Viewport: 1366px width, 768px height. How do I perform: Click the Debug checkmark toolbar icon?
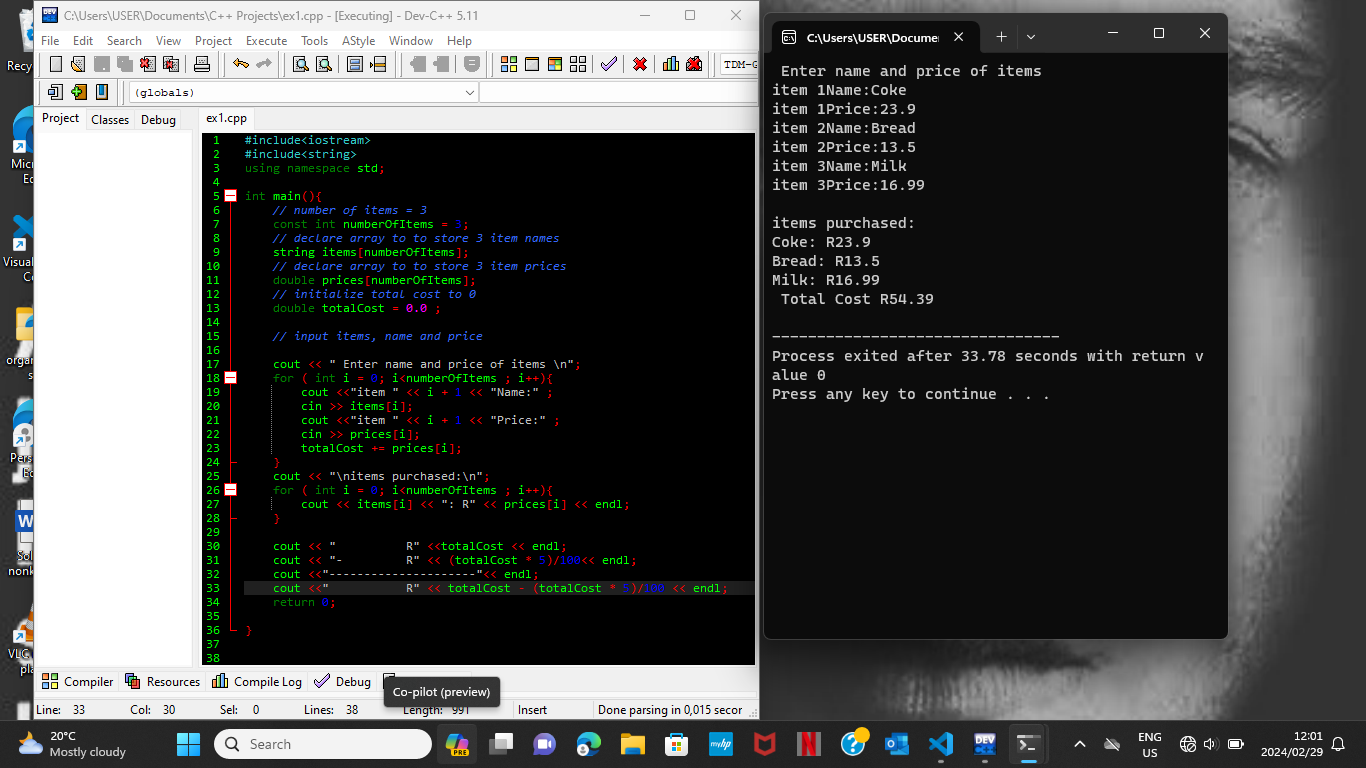(608, 64)
